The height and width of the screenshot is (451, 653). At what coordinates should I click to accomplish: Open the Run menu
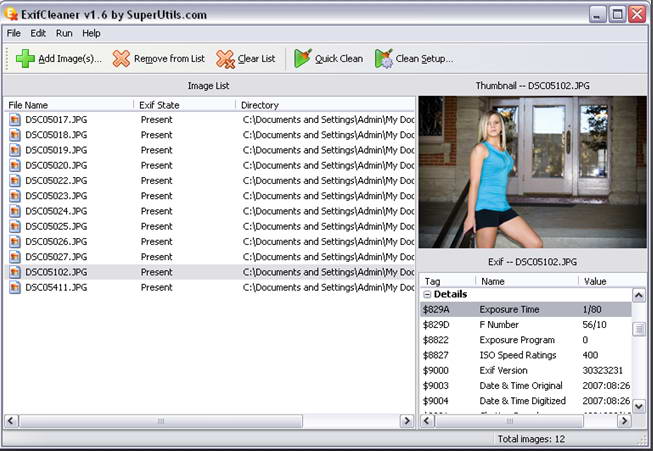click(64, 33)
